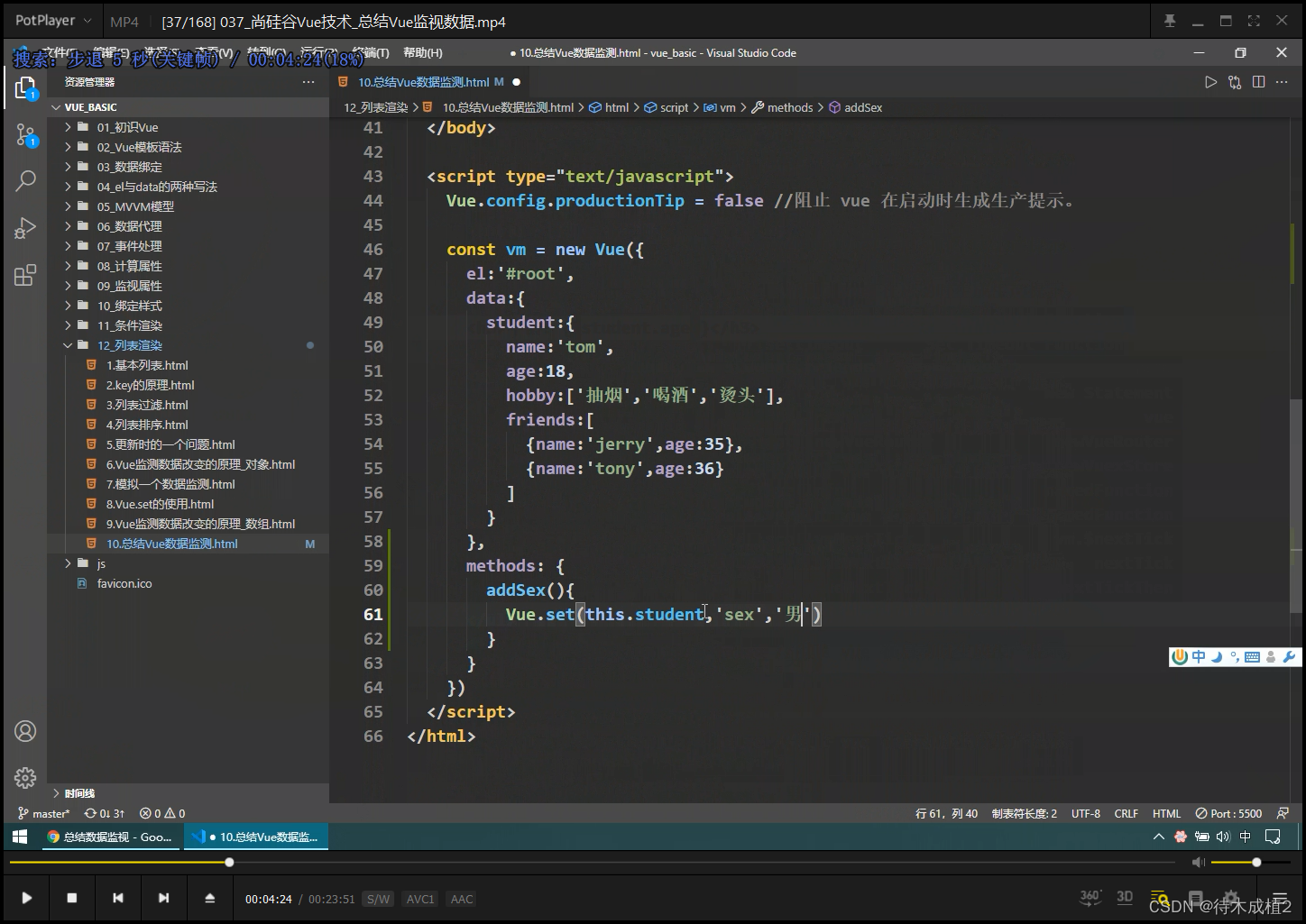Click the synchronize changes status item
Image resolution: width=1306 pixels, height=924 pixels.
(105, 813)
